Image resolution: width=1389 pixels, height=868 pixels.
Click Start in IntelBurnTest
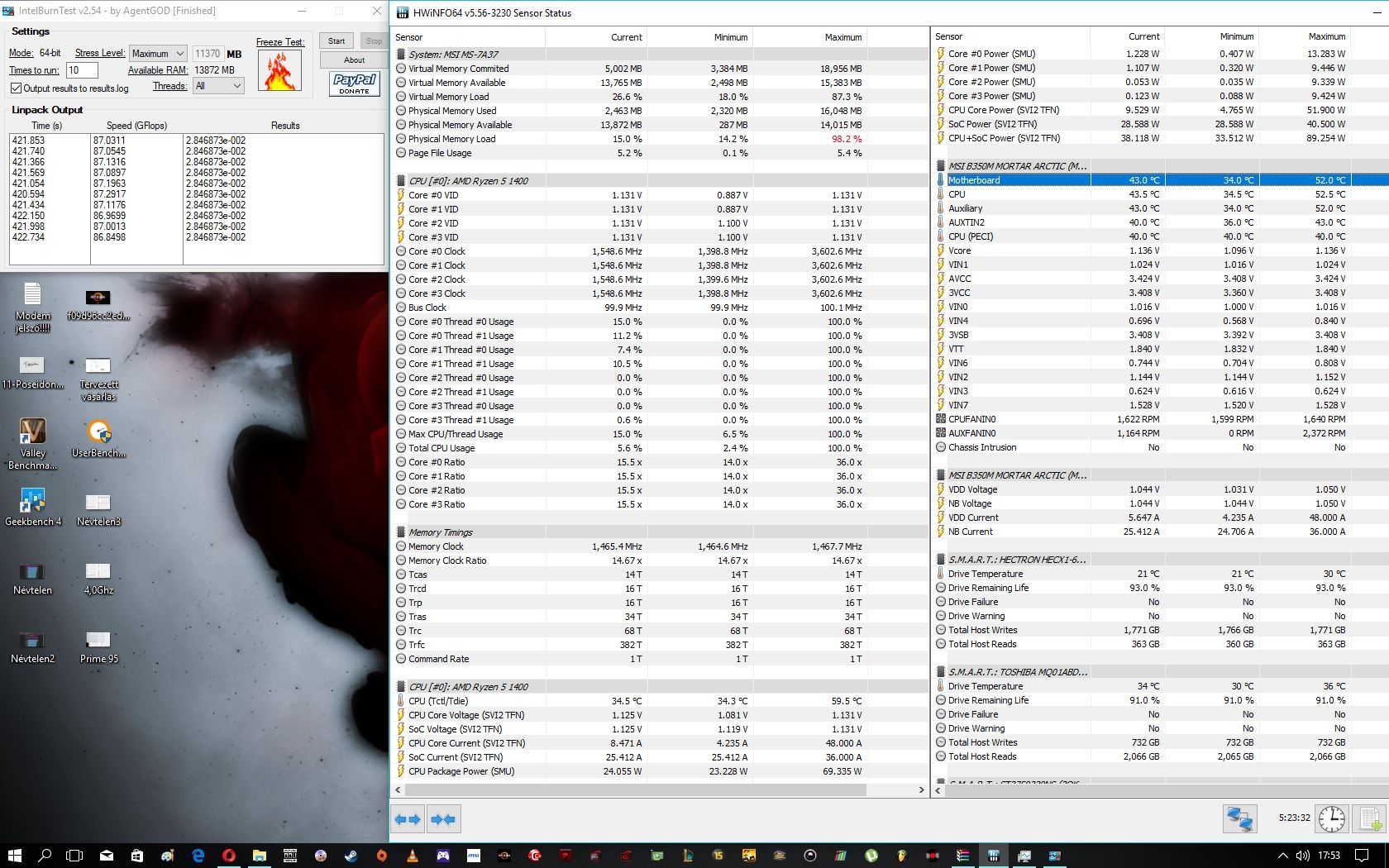click(337, 41)
